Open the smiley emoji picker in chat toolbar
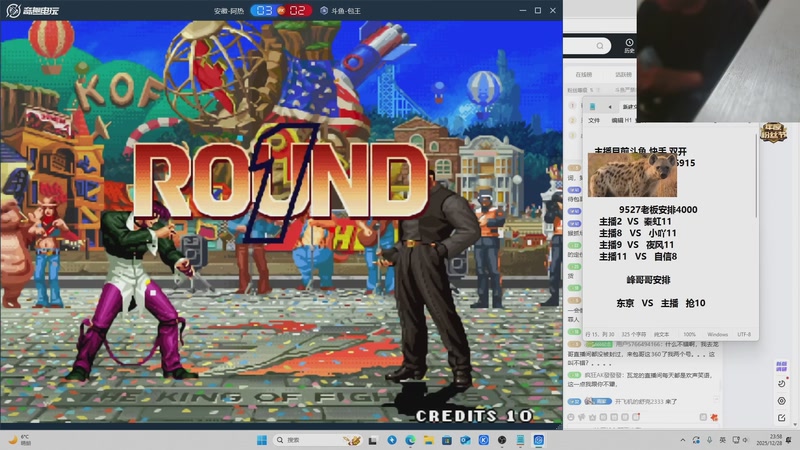The width and height of the screenshot is (800, 450). click(x=571, y=417)
